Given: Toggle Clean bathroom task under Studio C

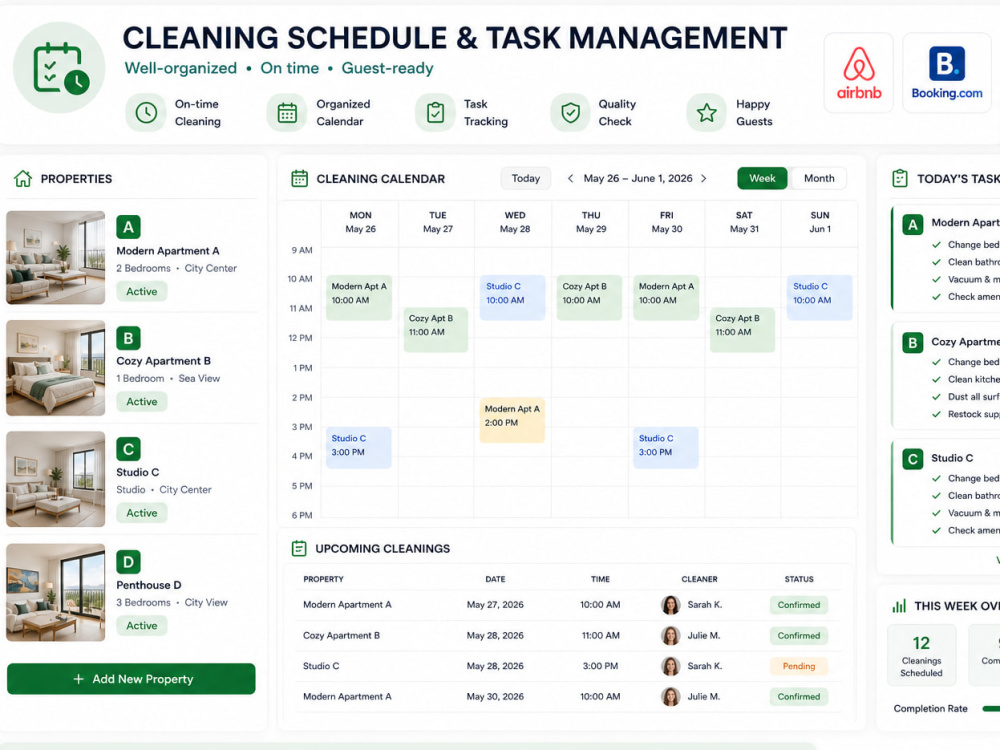Looking at the screenshot, I should pyautogui.click(x=936, y=496).
